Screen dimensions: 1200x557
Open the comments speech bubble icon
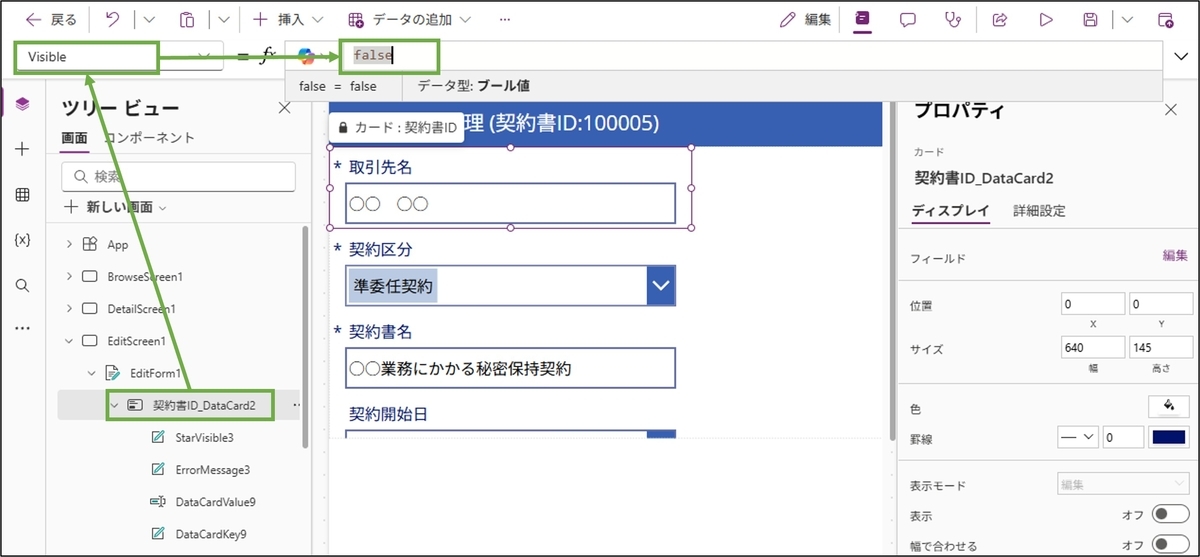coord(908,19)
